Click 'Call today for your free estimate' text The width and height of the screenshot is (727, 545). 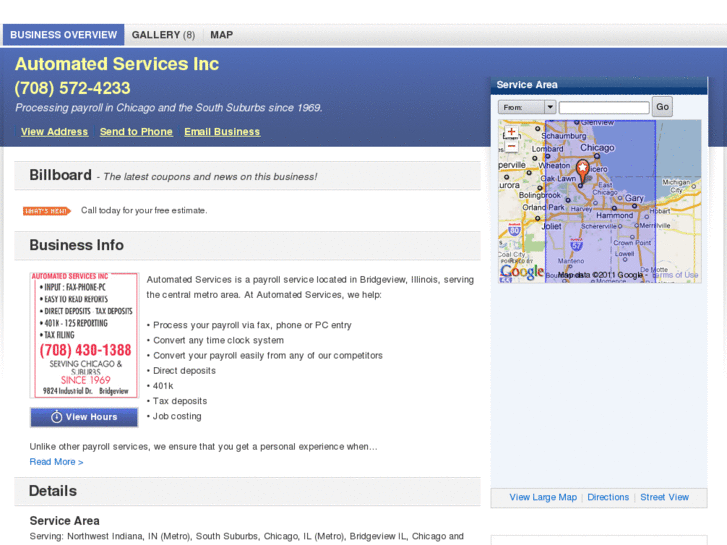coord(144,211)
